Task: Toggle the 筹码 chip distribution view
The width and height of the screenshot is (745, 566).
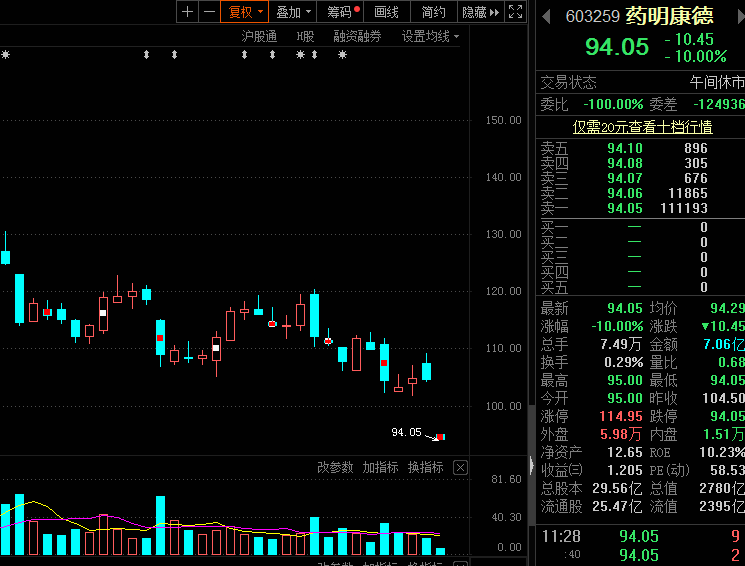Action: tap(342, 12)
